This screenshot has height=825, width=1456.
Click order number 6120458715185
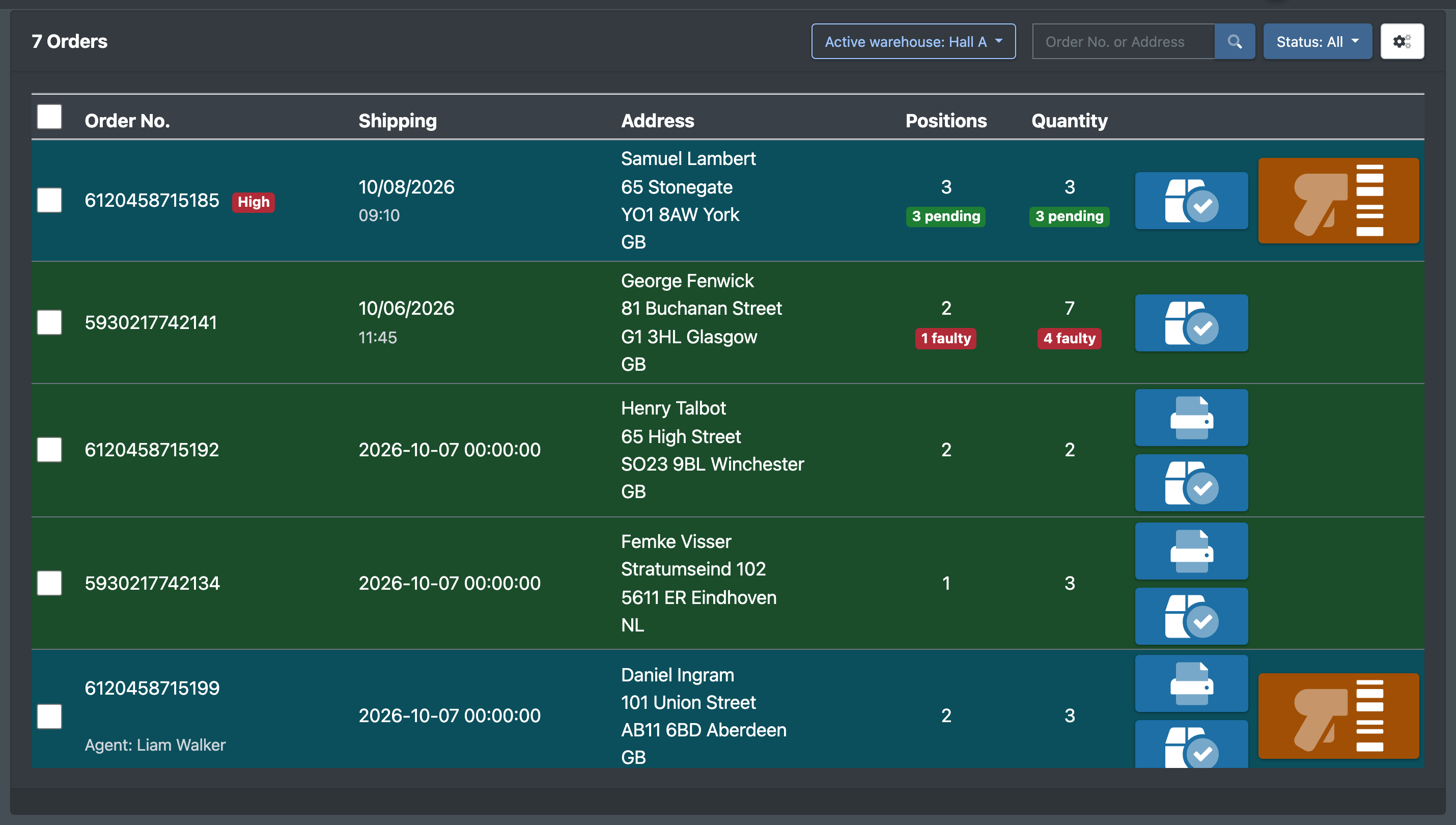point(152,200)
